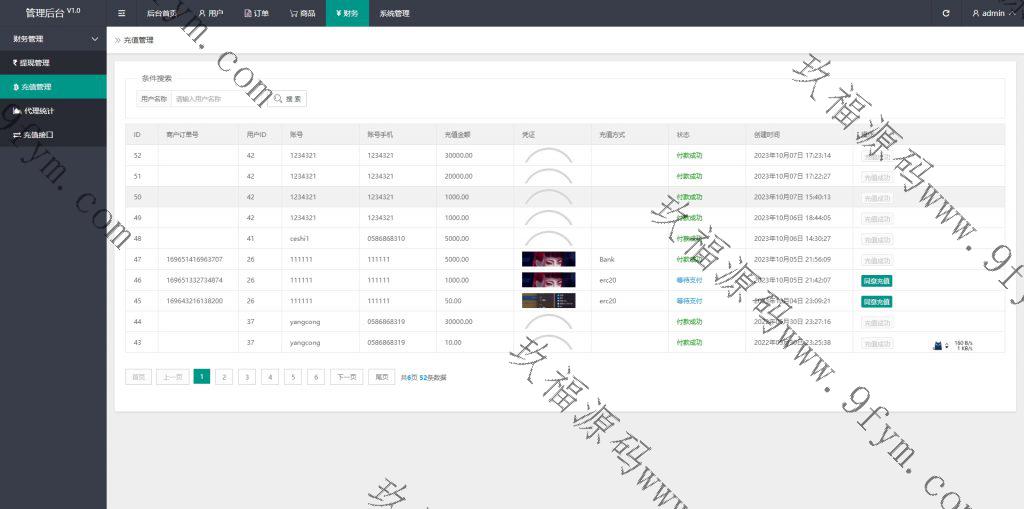The height and width of the screenshot is (509, 1024).
Task: Click the network speed monitor widget icon
Action: pyautogui.click(x=939, y=345)
